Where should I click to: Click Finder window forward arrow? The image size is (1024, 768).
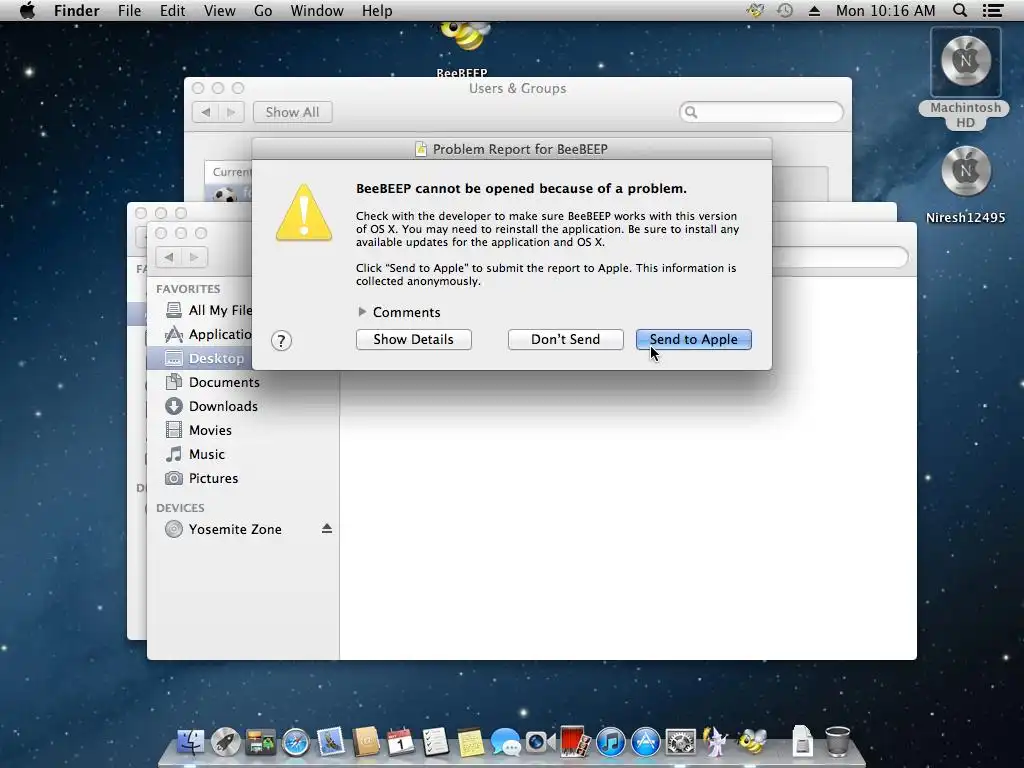tap(195, 257)
